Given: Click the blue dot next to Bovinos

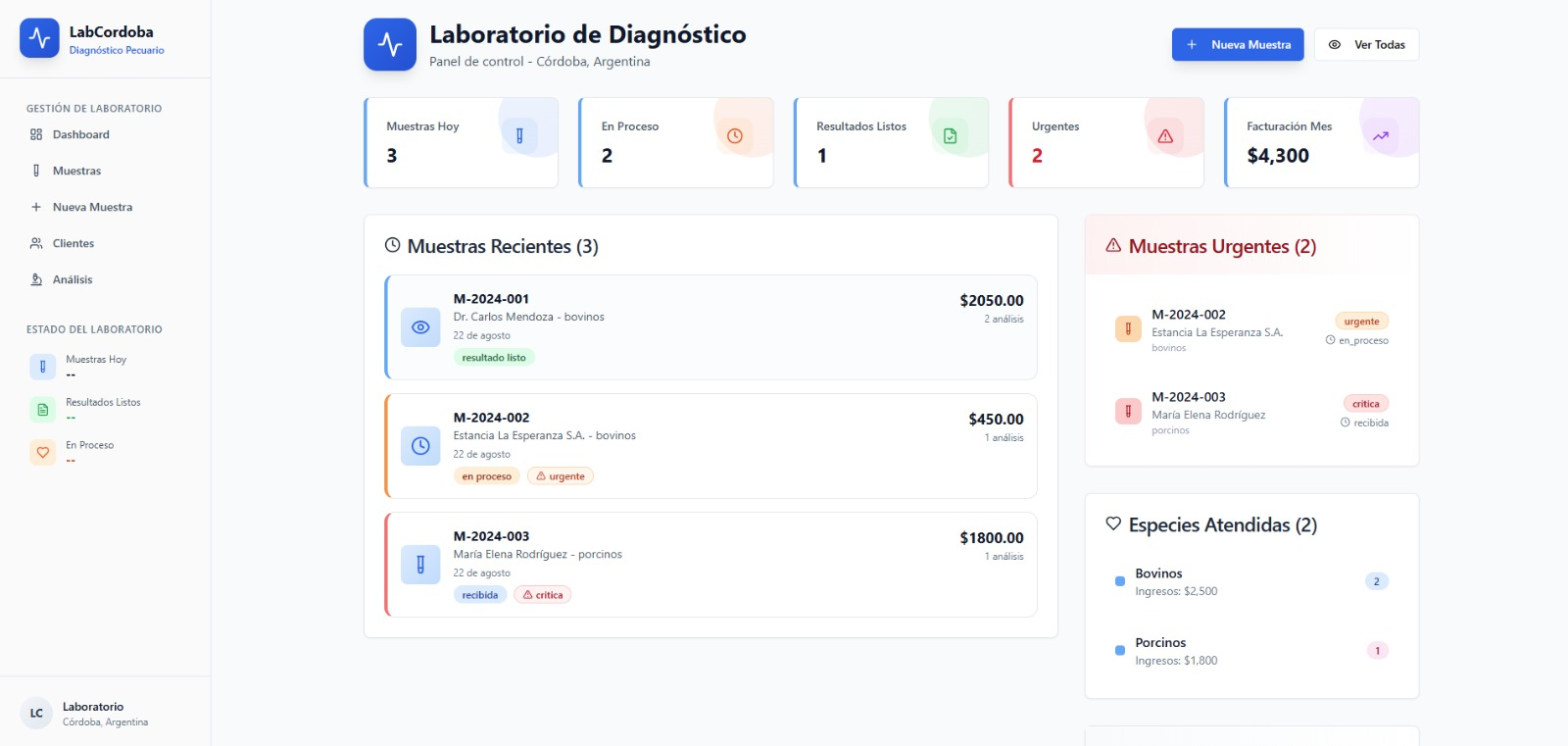Looking at the screenshot, I should 1120,581.
